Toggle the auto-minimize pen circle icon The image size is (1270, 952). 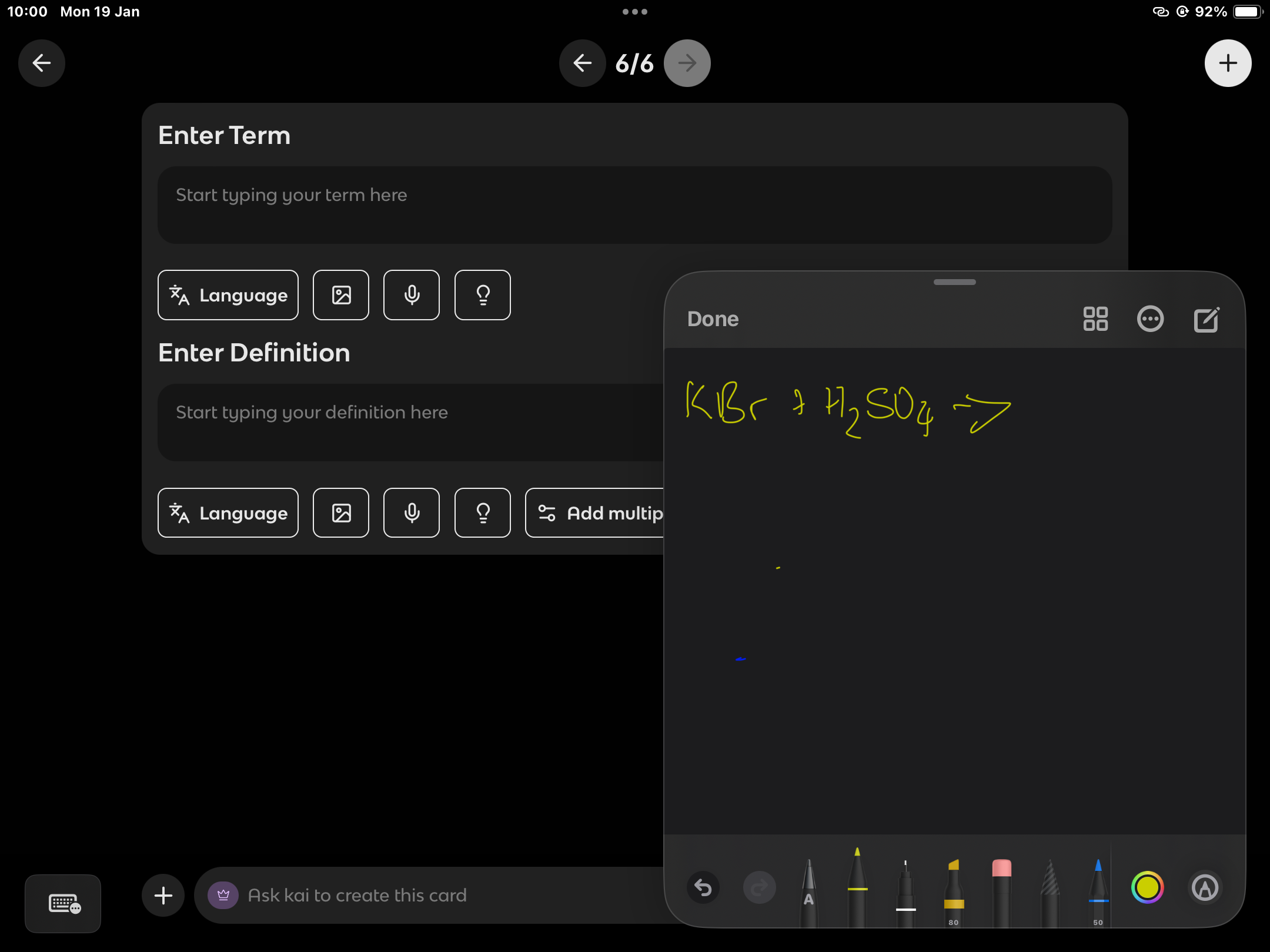coord(1205,887)
